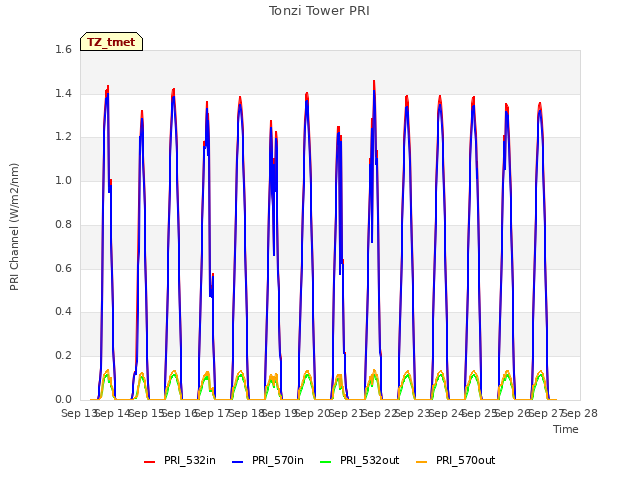The height and width of the screenshot is (480, 640).
Task: Click the orange PRI_570out legend swatch
Action: click(x=422, y=462)
